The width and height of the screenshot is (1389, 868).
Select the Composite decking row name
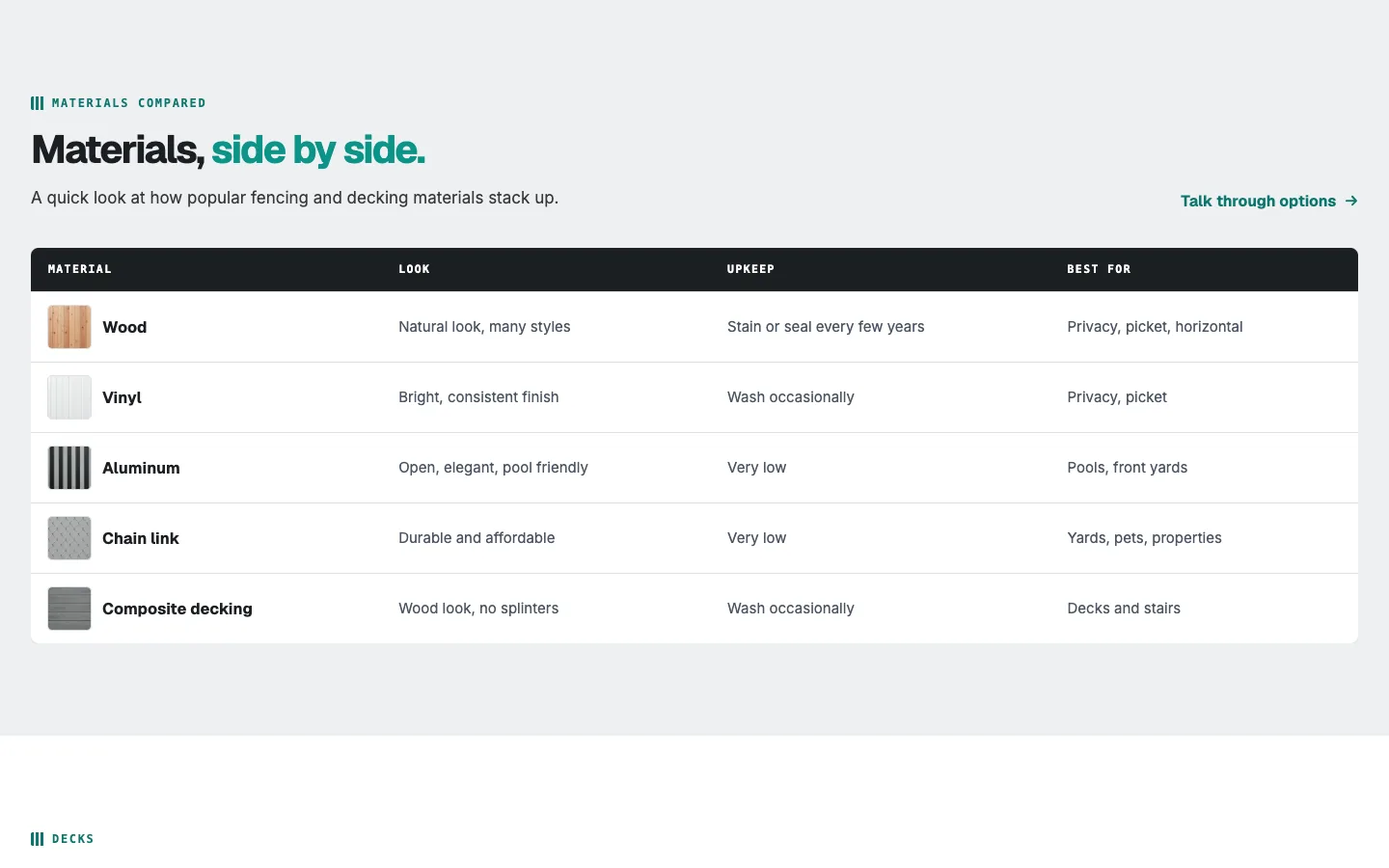tap(177, 609)
